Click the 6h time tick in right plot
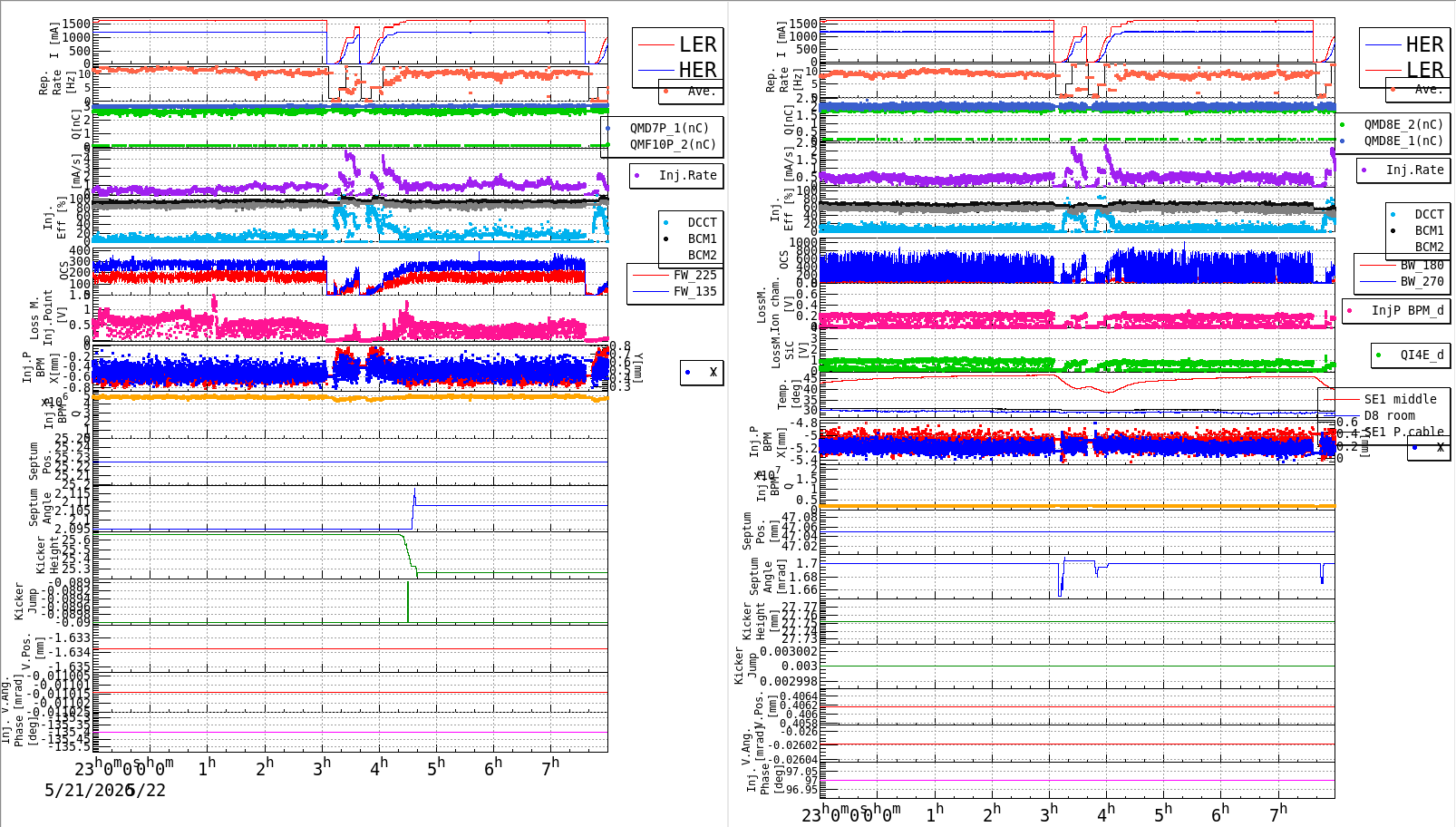 point(1219,813)
